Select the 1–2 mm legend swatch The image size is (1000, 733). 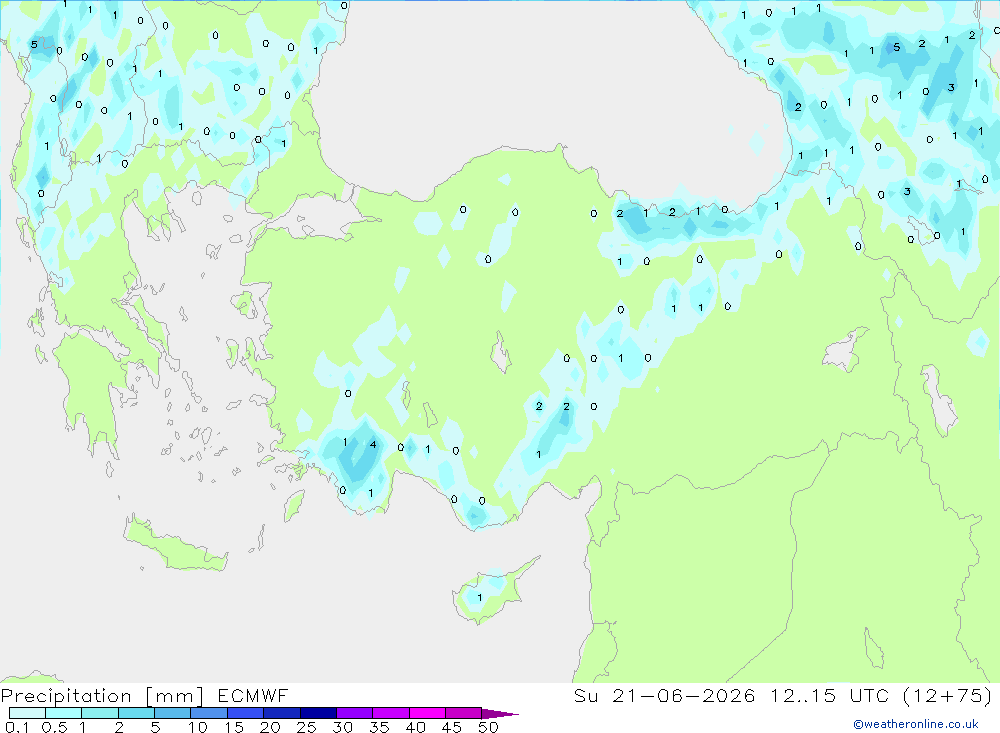100,713
